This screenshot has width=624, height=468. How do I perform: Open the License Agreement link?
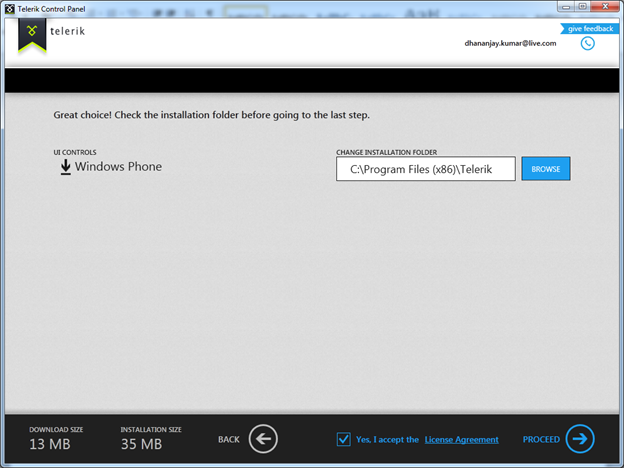point(461,440)
